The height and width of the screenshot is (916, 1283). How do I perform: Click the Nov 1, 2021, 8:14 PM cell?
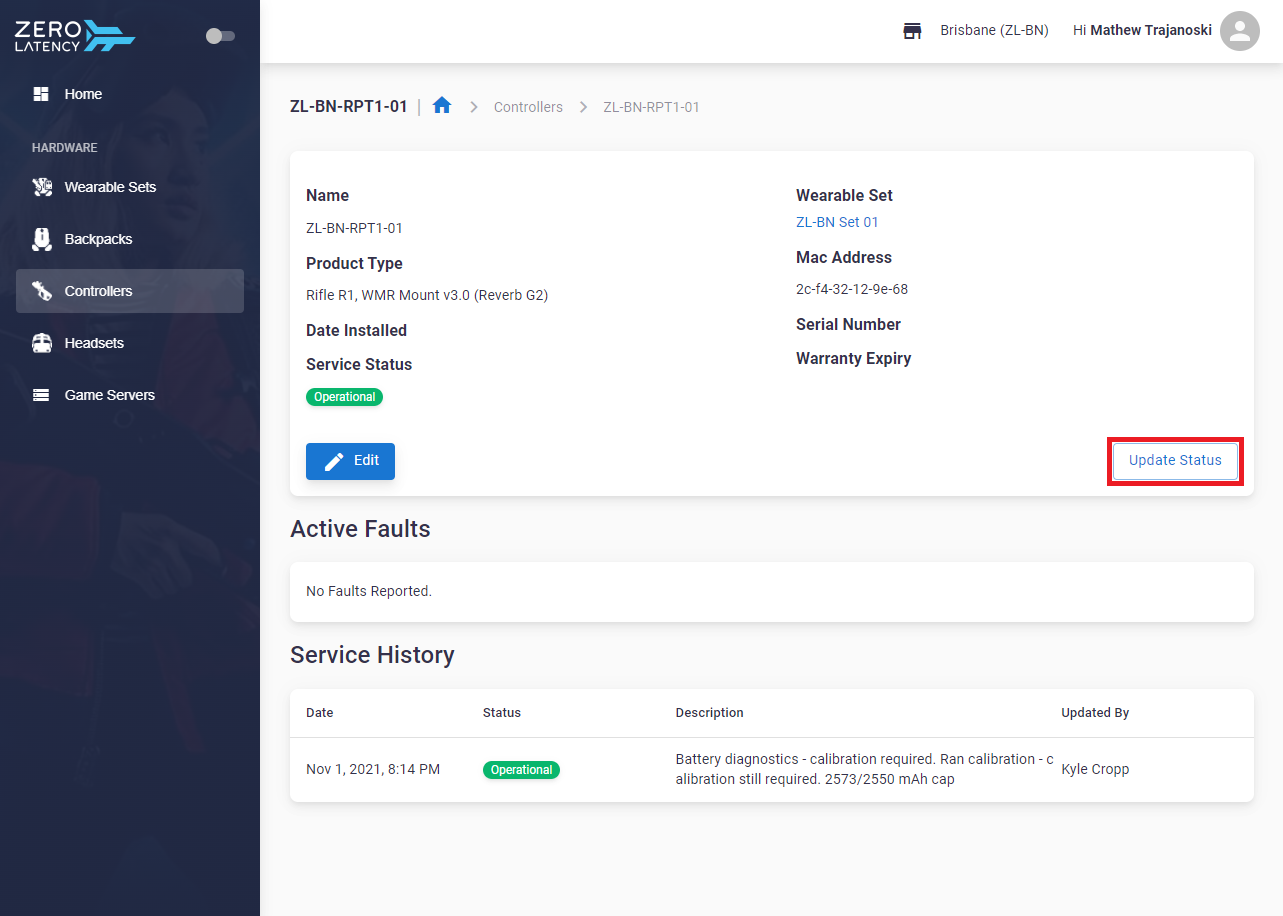point(373,770)
